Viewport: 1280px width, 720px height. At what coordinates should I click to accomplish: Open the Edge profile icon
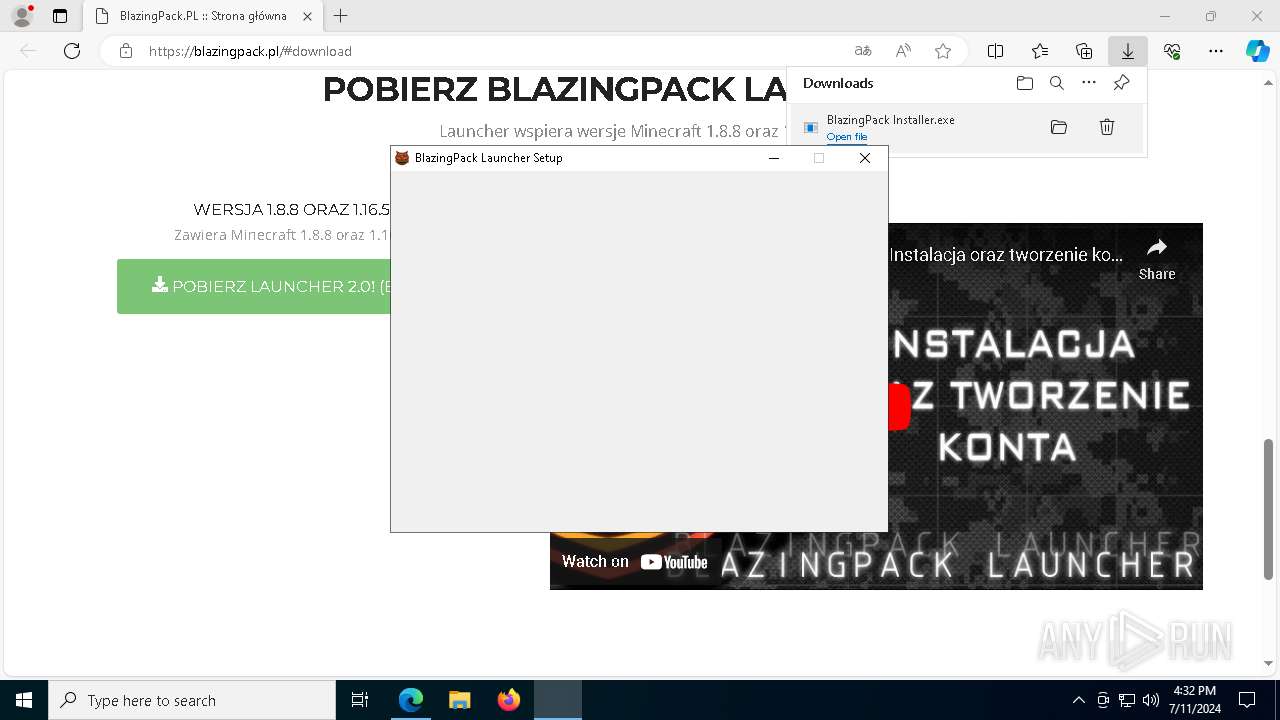click(22, 16)
